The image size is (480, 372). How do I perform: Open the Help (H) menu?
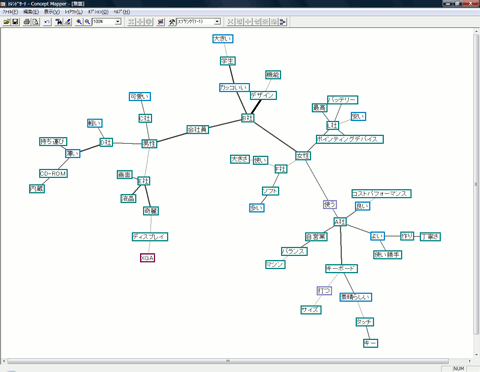[x=122, y=12]
